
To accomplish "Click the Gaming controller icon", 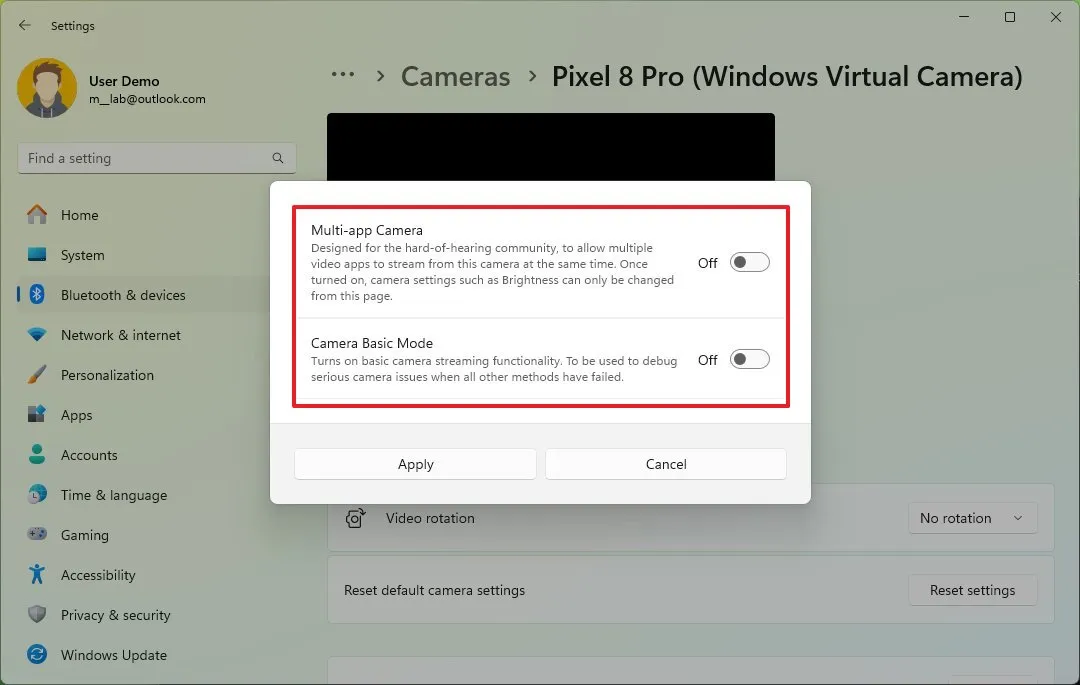I will pos(37,534).
